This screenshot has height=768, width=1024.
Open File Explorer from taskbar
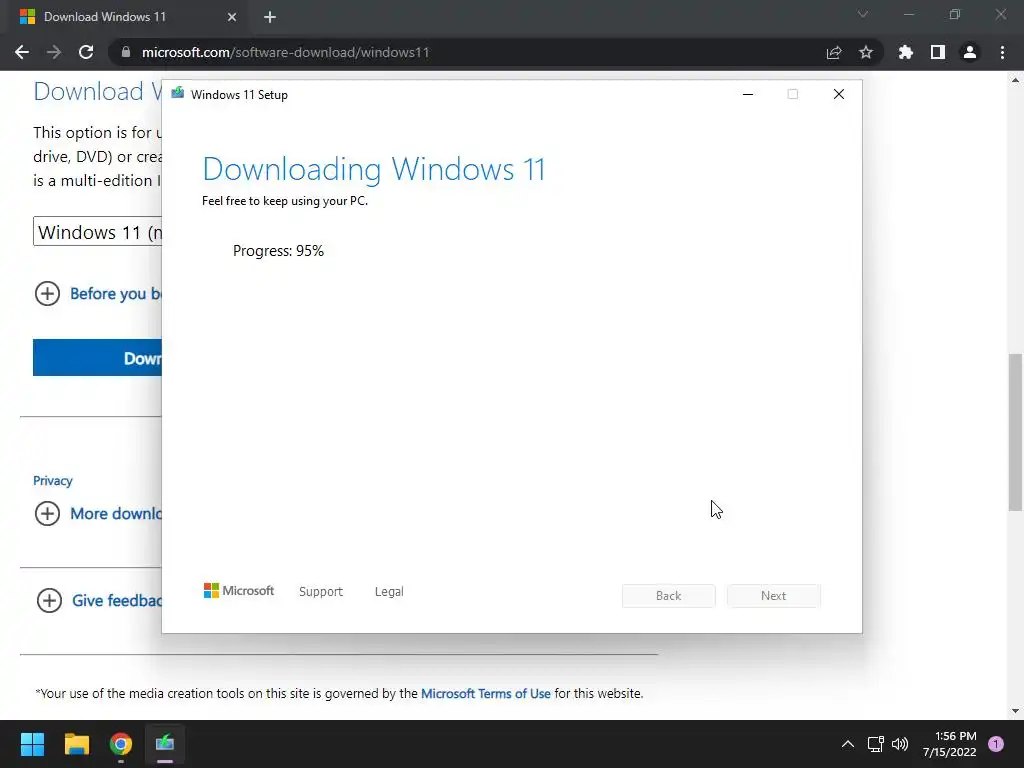tap(76, 744)
